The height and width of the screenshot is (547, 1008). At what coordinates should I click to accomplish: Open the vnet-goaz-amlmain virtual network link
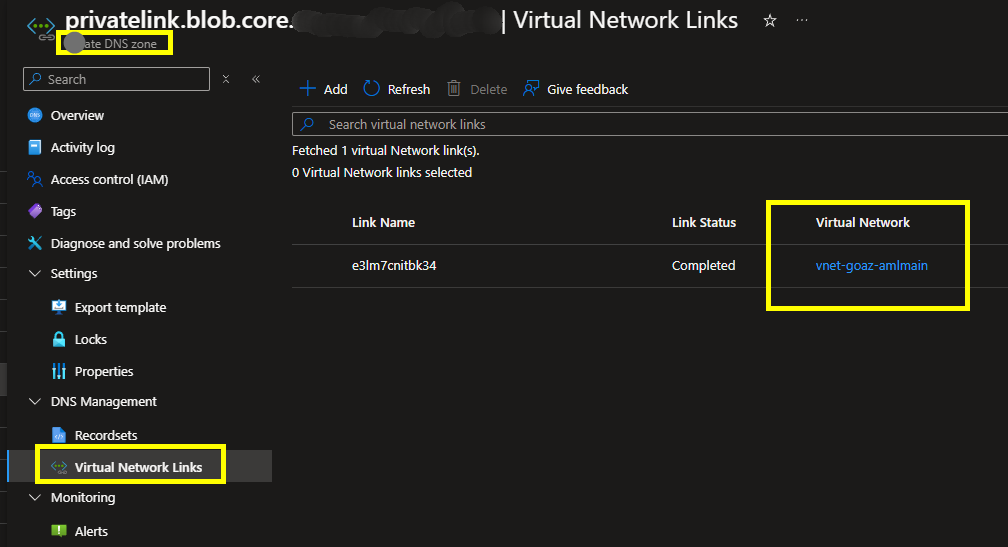872,265
